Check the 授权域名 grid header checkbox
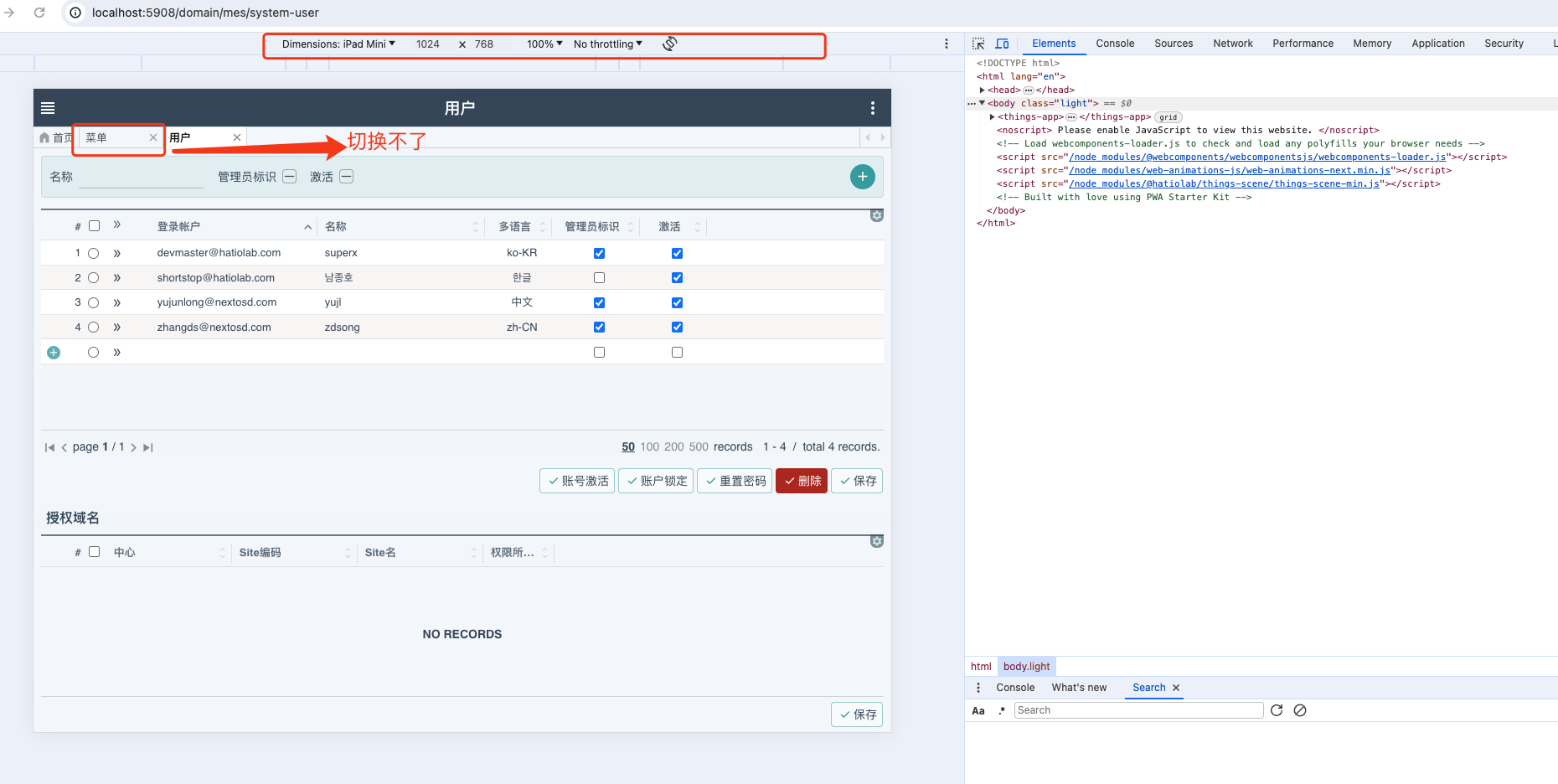Screen dimensions: 1558x784 coord(95,552)
